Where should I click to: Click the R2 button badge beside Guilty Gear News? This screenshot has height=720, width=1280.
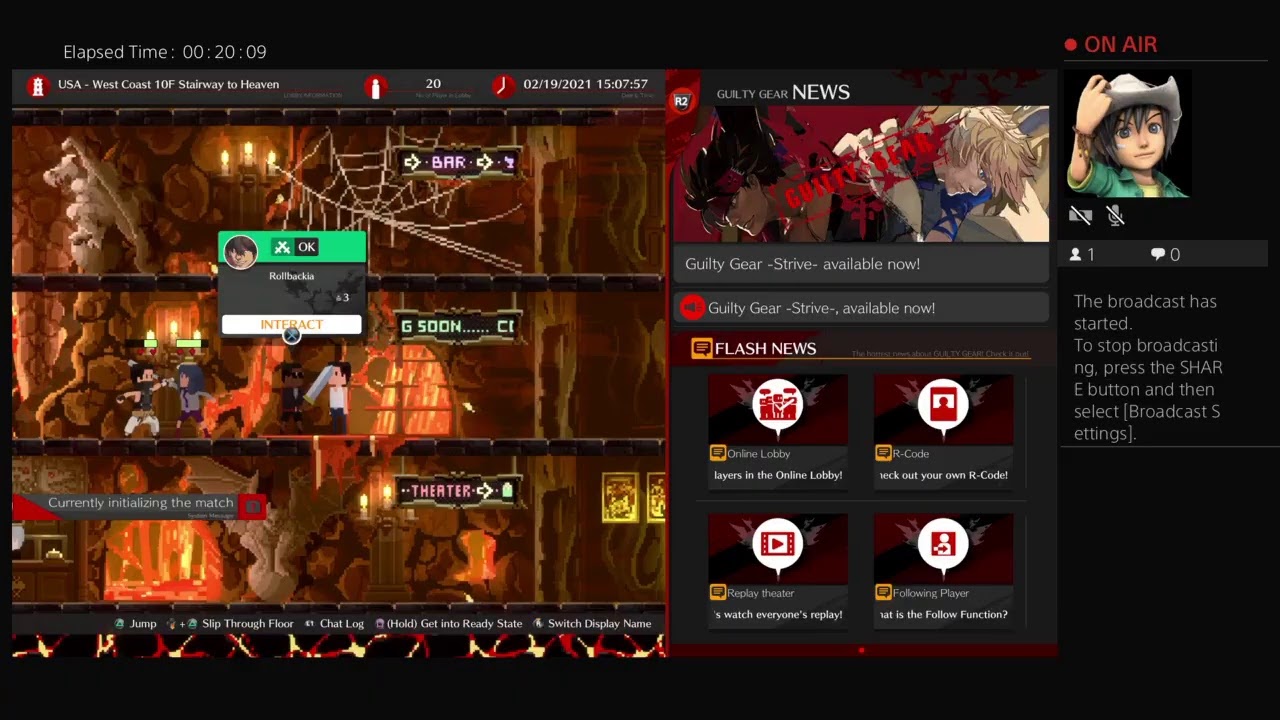point(682,100)
